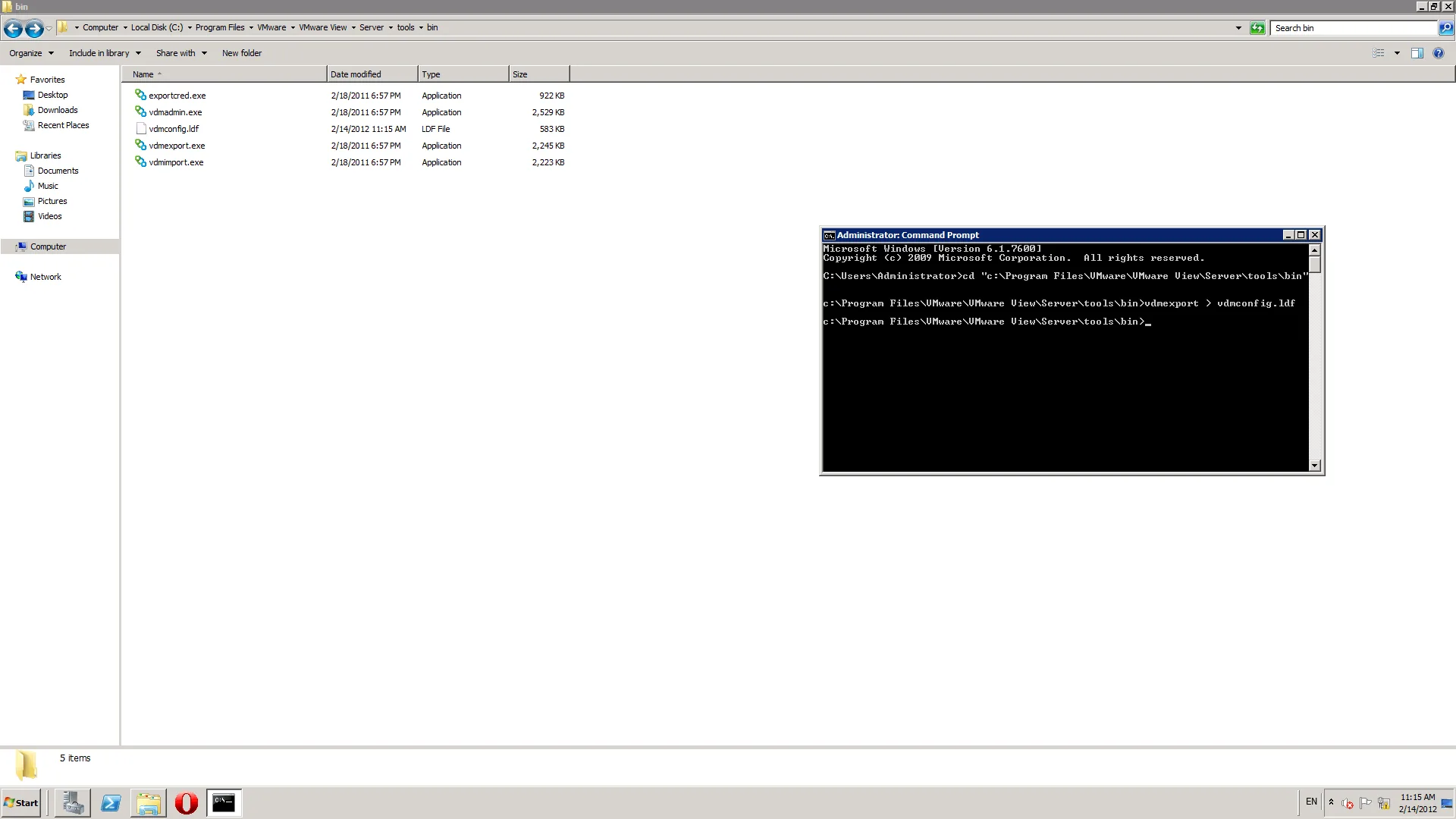The image size is (1456, 819).
Task: Sort files by the Size column header
Action: coord(520,74)
